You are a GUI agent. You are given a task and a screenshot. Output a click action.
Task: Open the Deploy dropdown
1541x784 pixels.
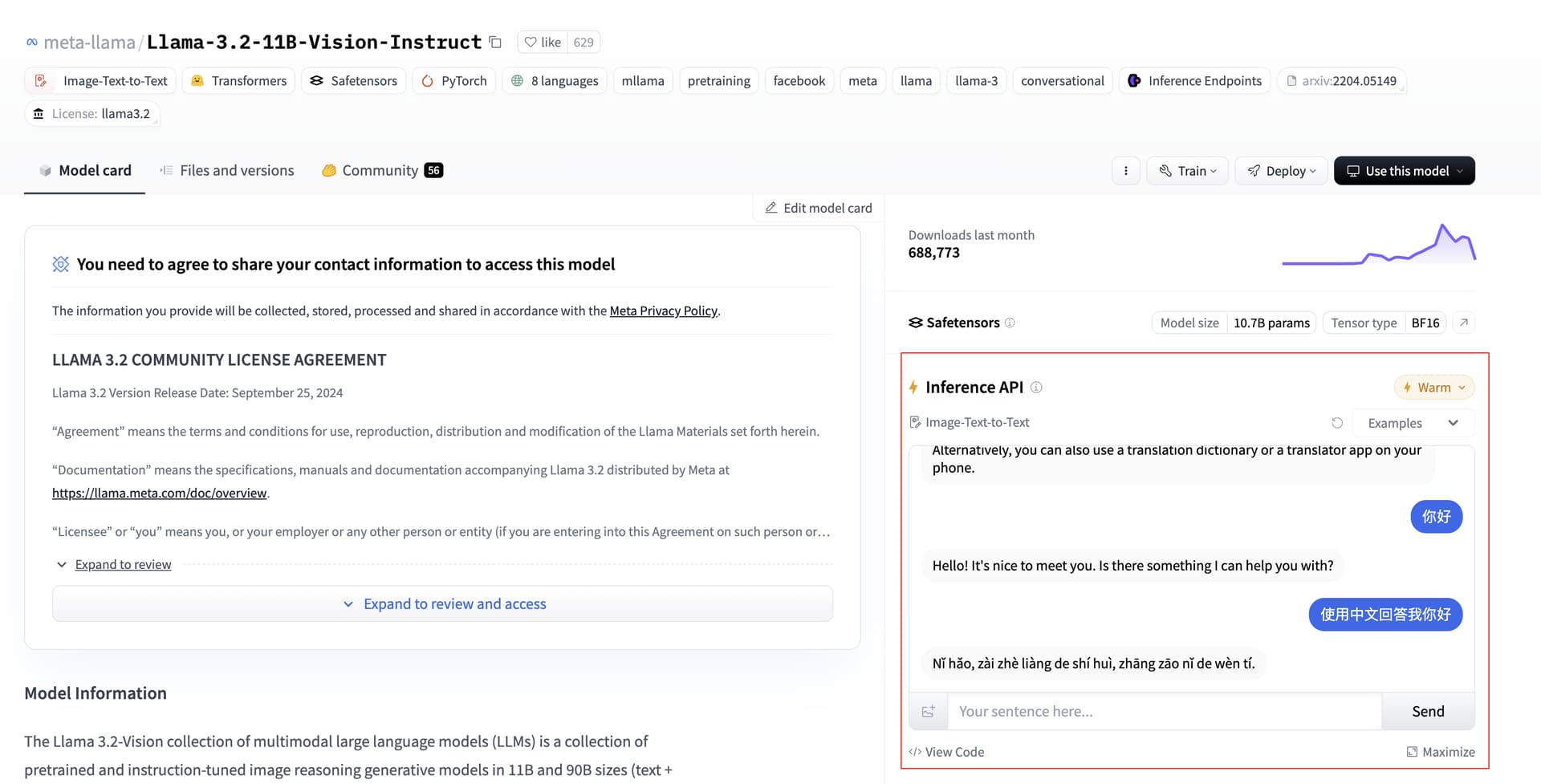(x=1281, y=170)
